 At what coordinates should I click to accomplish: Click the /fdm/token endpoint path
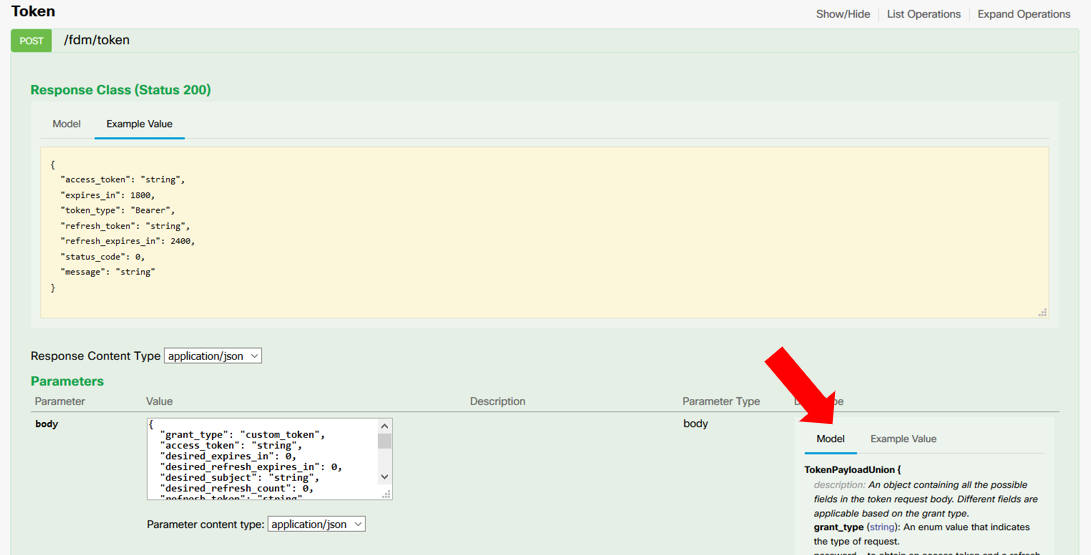pyautogui.click(x=96, y=41)
